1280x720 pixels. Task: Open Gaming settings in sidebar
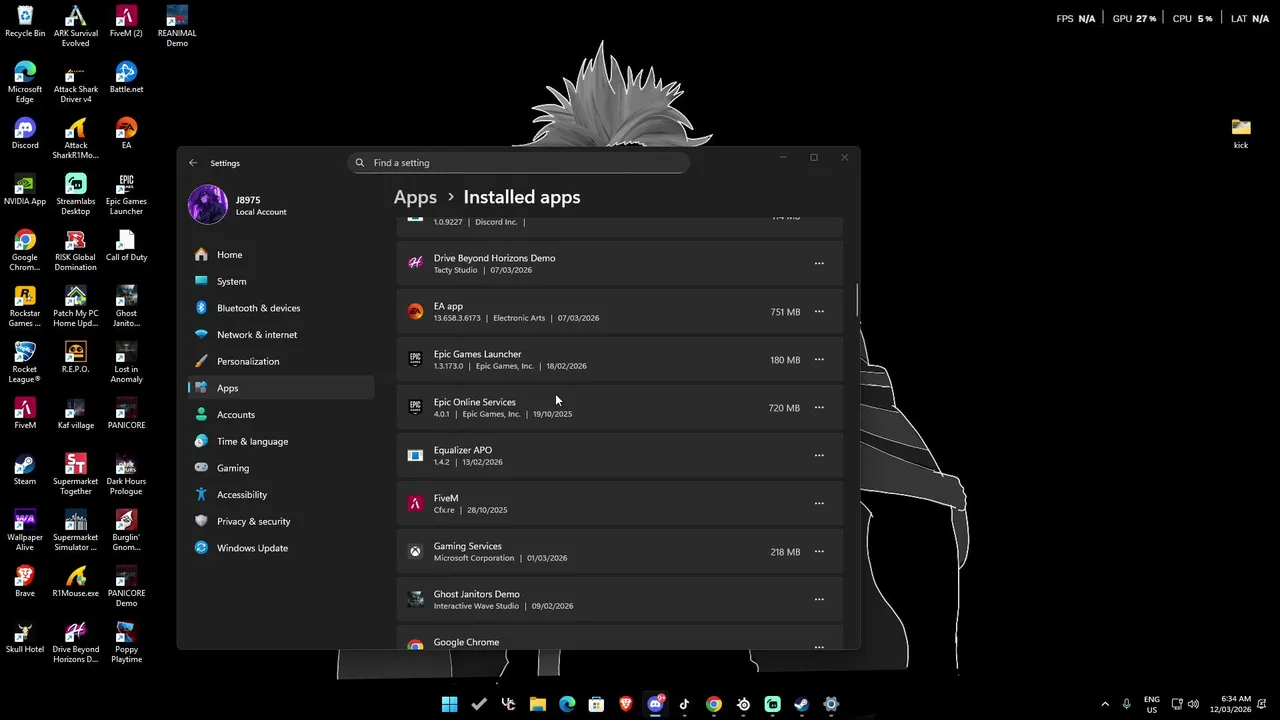(281, 468)
